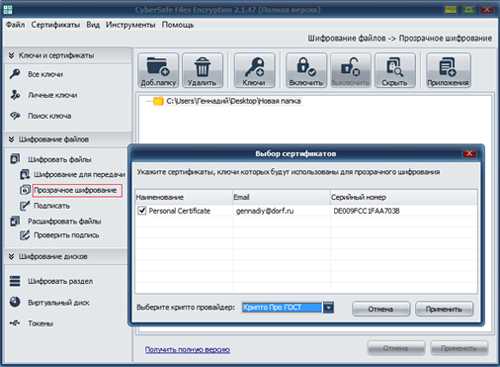The width and height of the screenshot is (500, 367).
Task: Click the Крипто Про ГОСТ combo box field
Action: (x=282, y=307)
